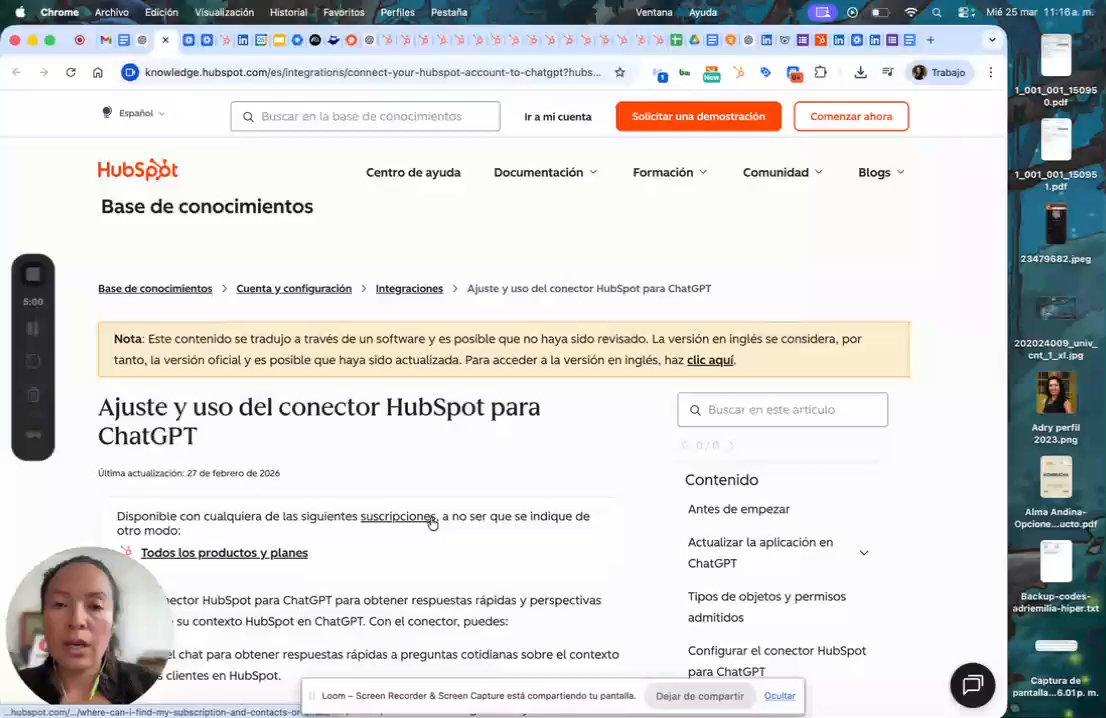Open the Apple menu

tap(20, 12)
